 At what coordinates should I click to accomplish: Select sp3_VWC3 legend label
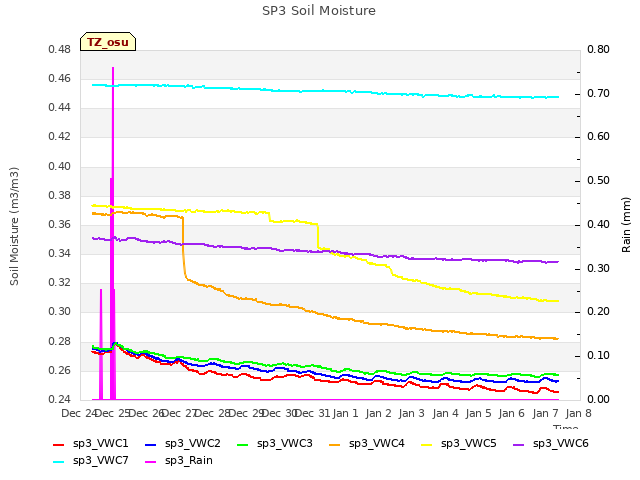284,444
